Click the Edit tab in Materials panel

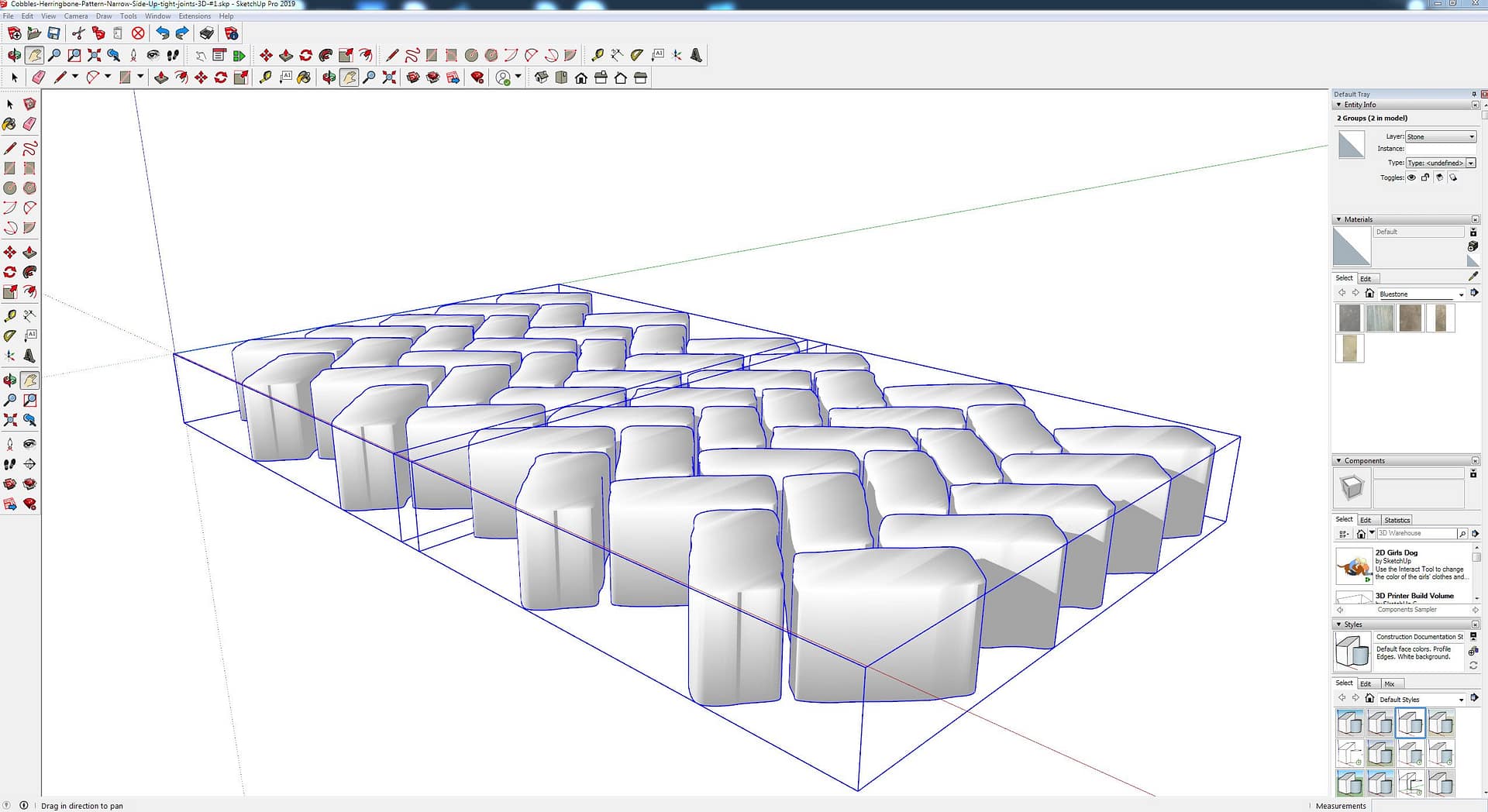(x=1366, y=279)
